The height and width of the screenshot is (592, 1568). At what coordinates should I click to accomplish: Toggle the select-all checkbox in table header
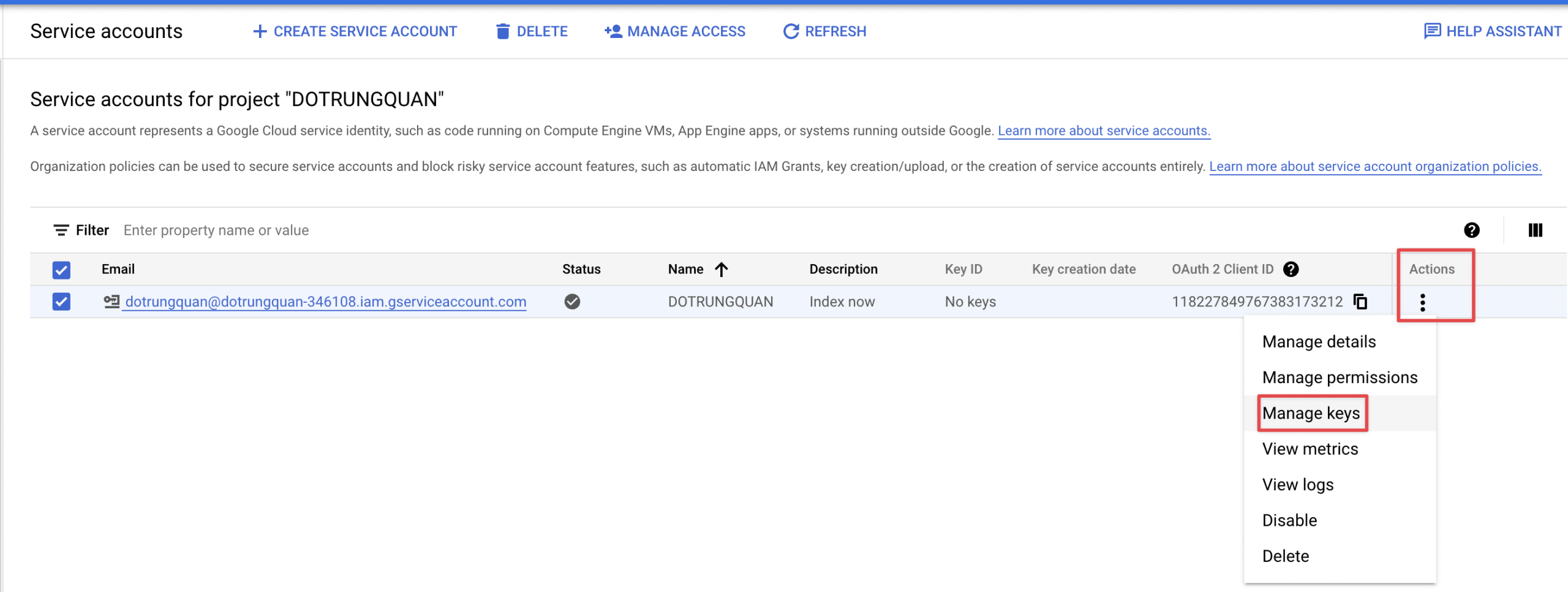(61, 270)
